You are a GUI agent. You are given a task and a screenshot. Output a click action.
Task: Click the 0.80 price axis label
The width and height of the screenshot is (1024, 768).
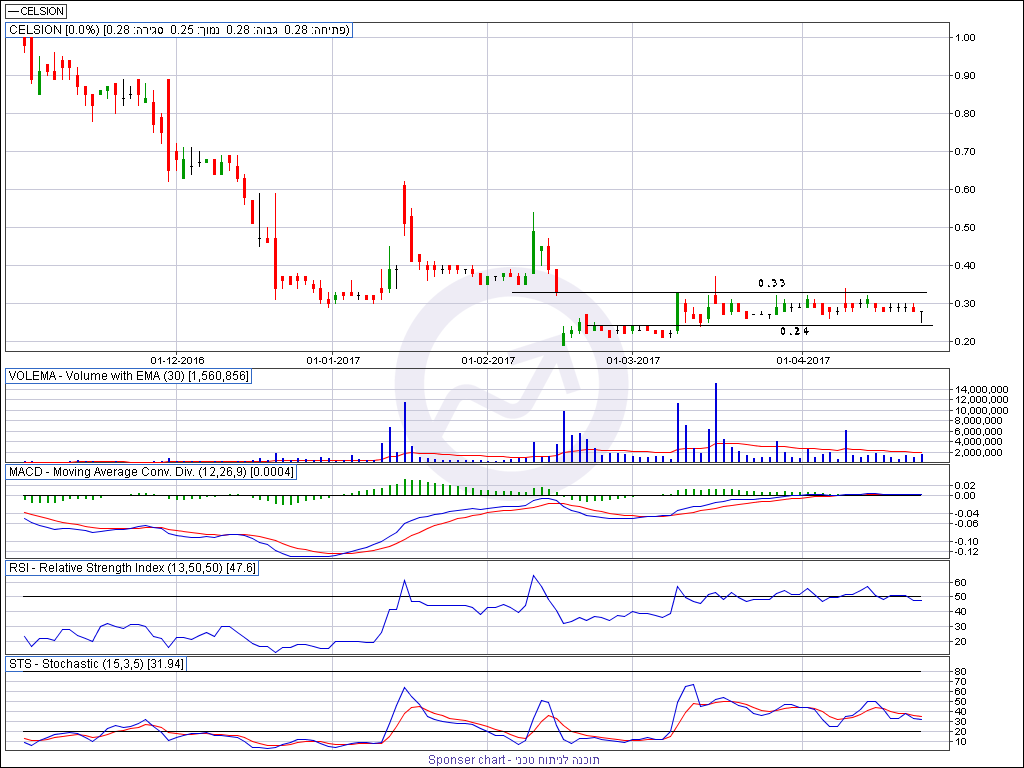[x=965, y=114]
